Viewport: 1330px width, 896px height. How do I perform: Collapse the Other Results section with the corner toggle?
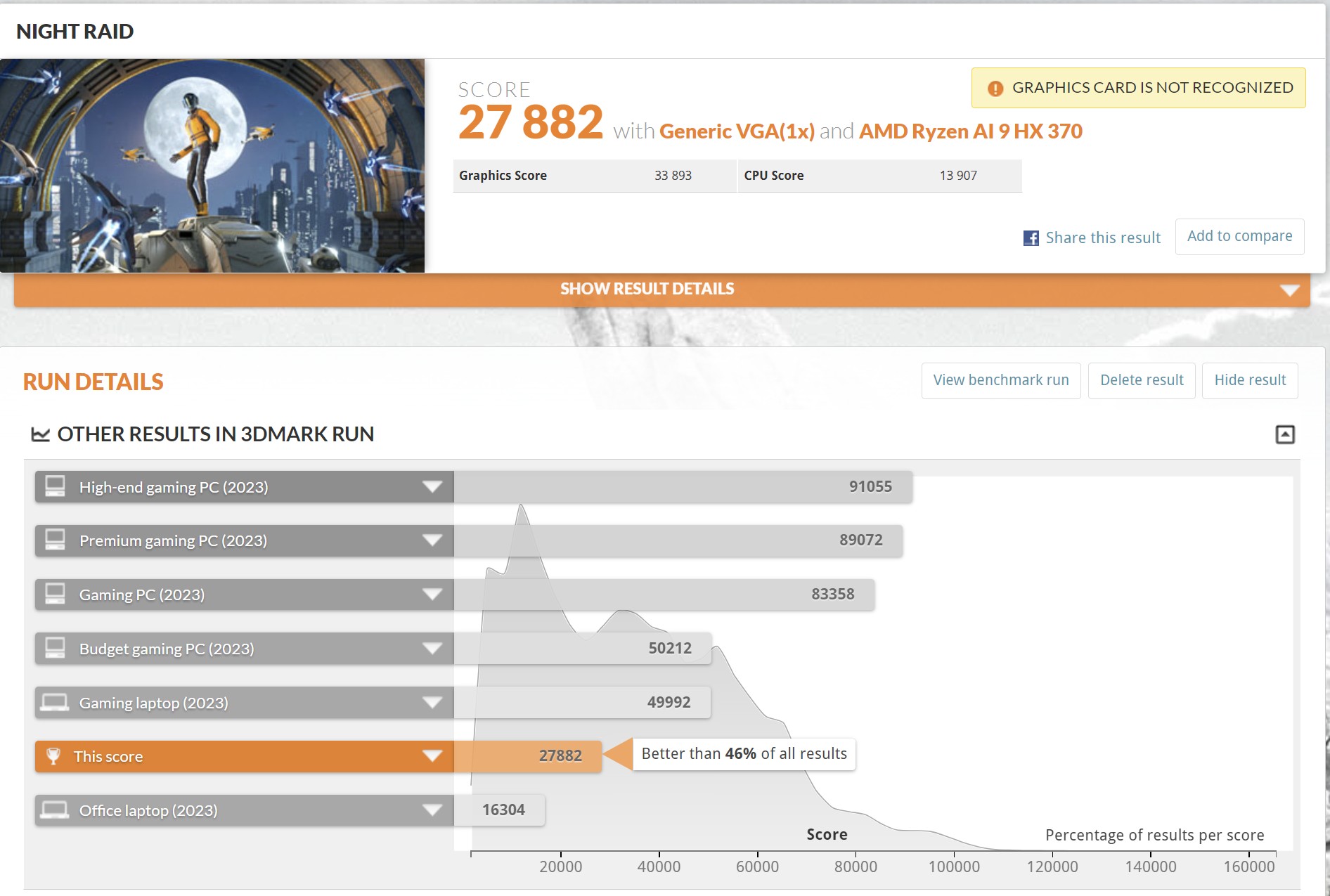pos(1284,434)
